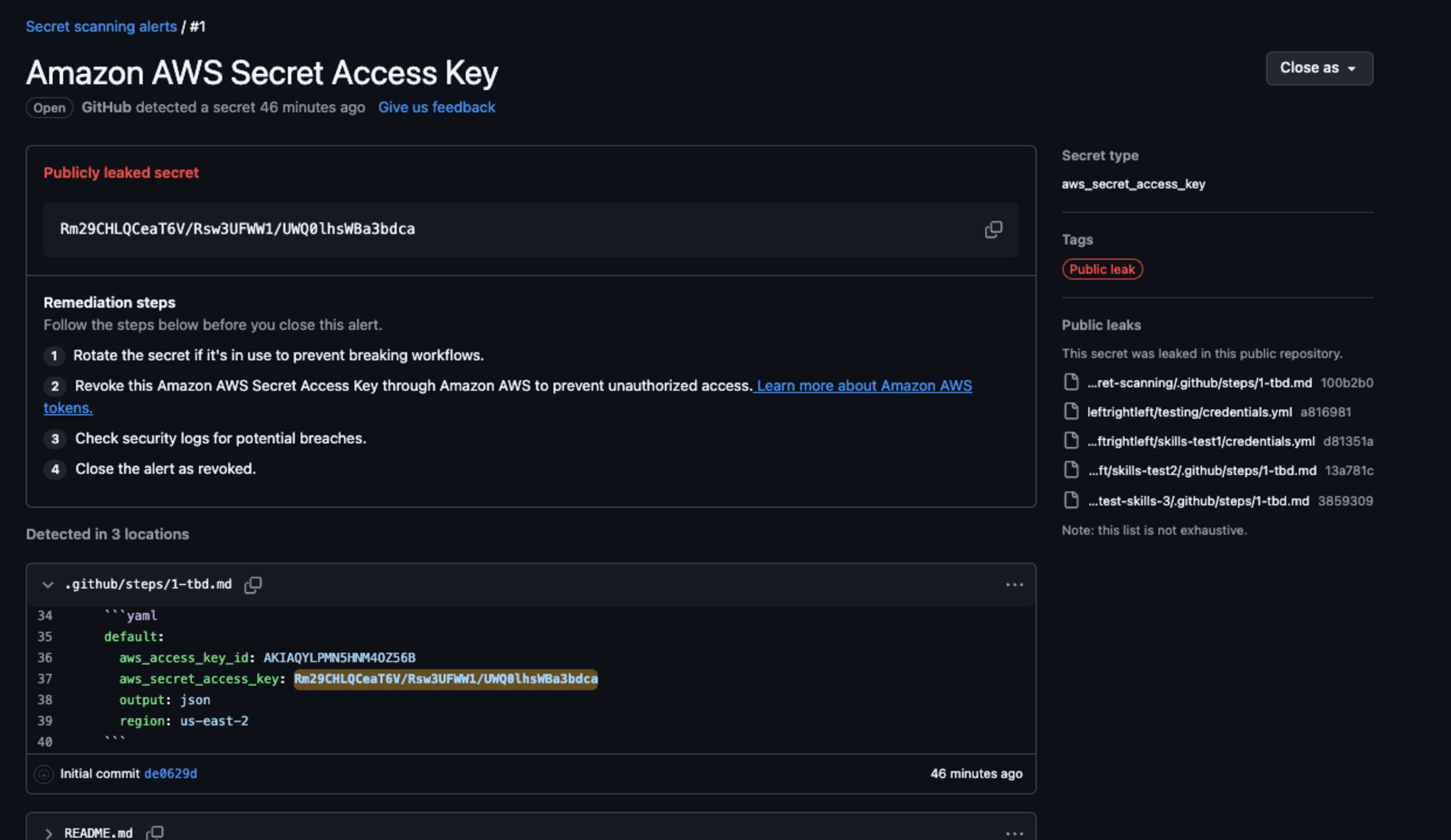The image size is (1451, 840).
Task: Copy the leaked secret value icon
Action: point(993,229)
